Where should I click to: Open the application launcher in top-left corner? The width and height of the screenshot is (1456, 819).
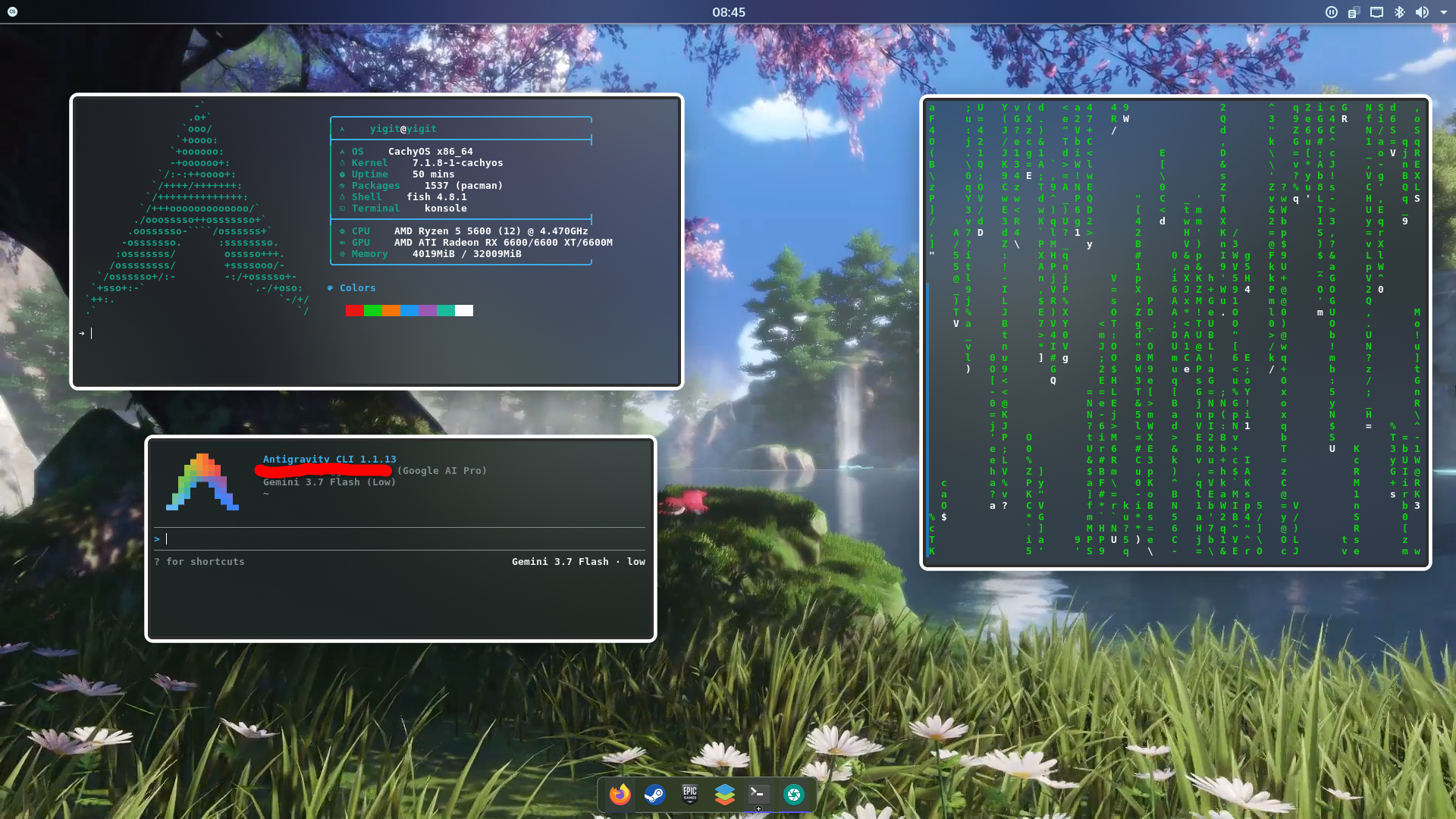click(12, 12)
